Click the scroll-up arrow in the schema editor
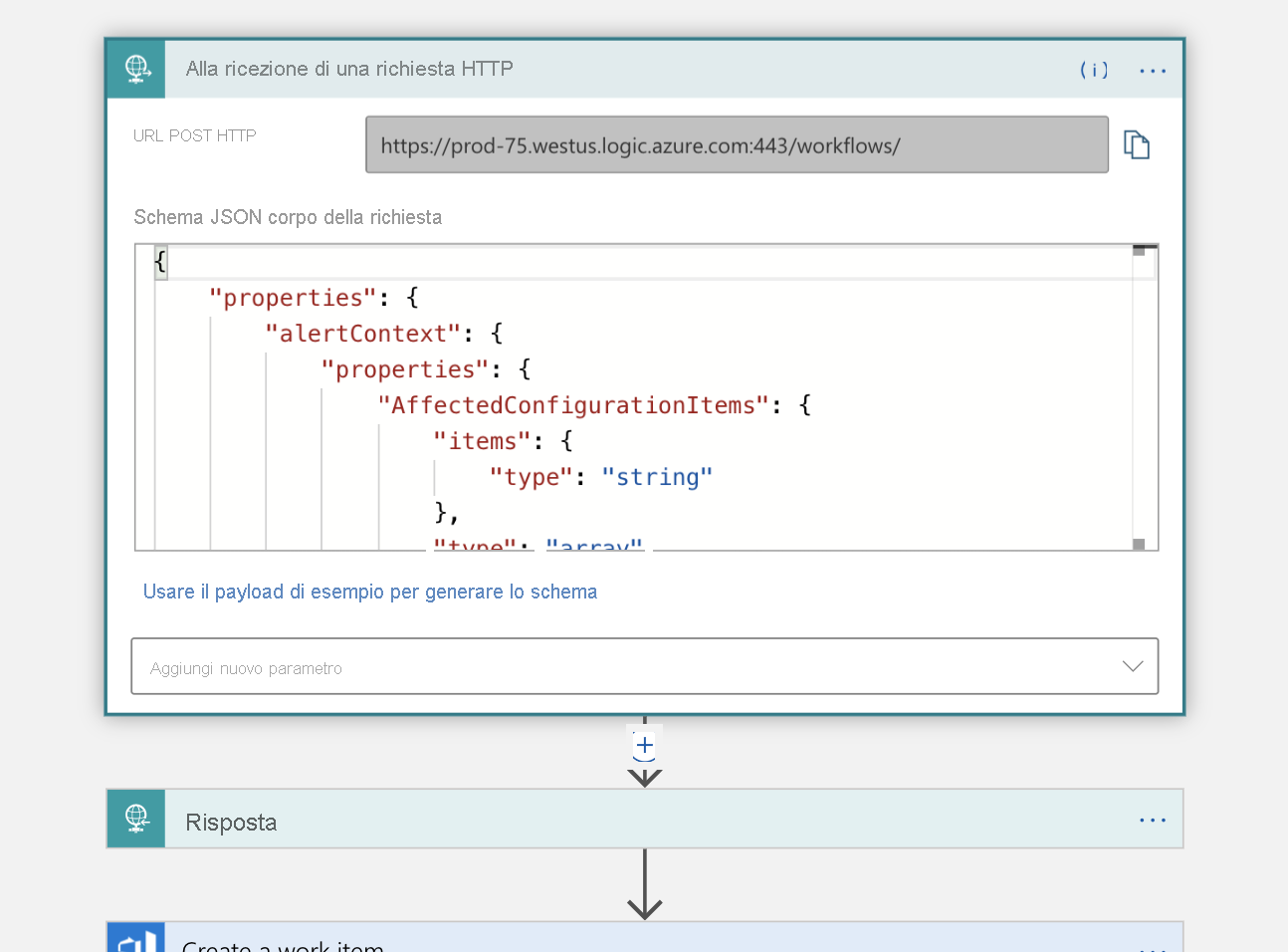Image resolution: width=1288 pixels, height=952 pixels. coord(1141,249)
